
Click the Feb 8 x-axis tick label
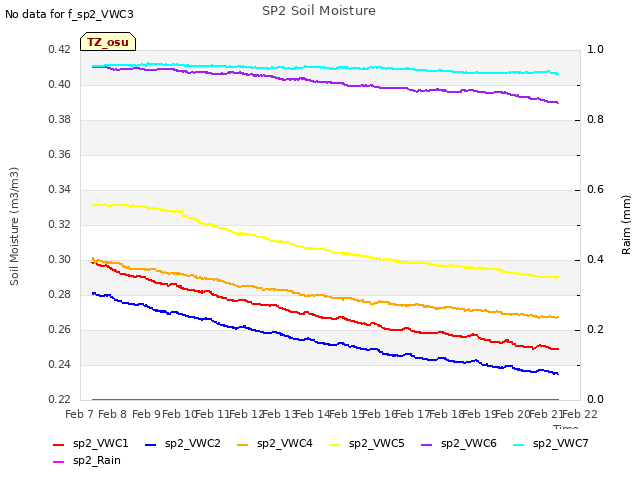point(113,414)
